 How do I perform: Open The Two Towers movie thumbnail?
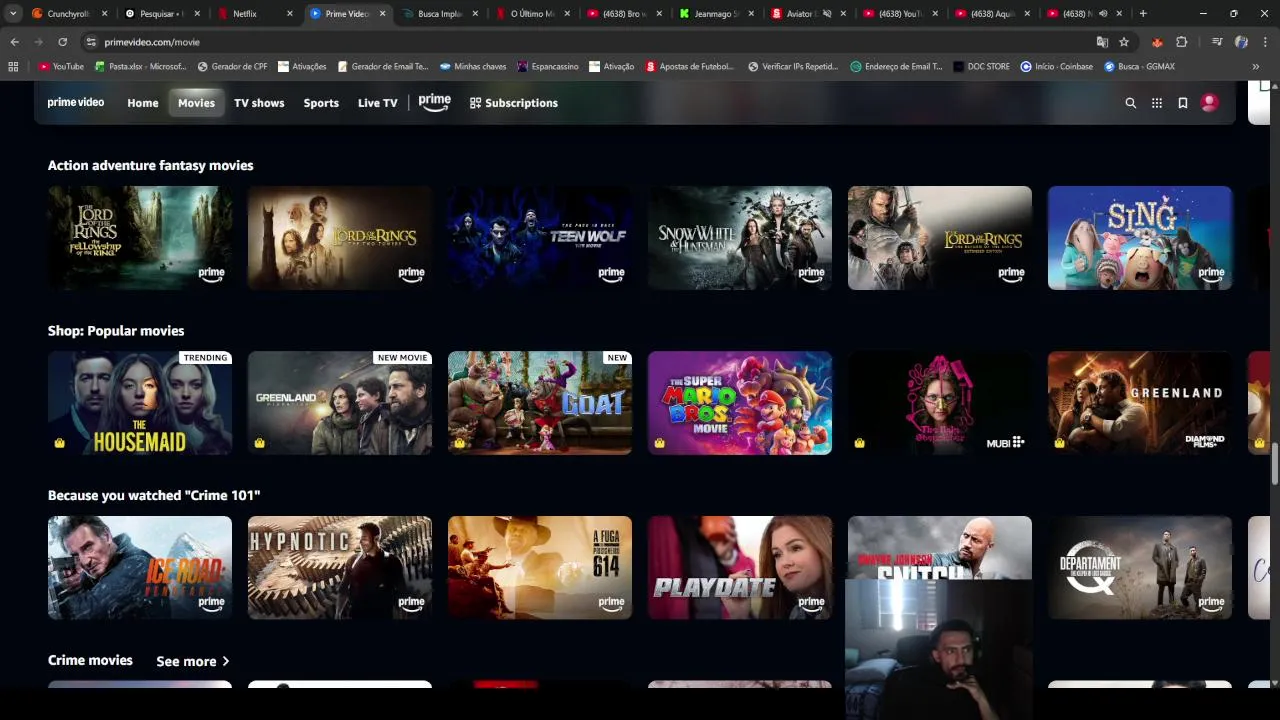coord(340,238)
